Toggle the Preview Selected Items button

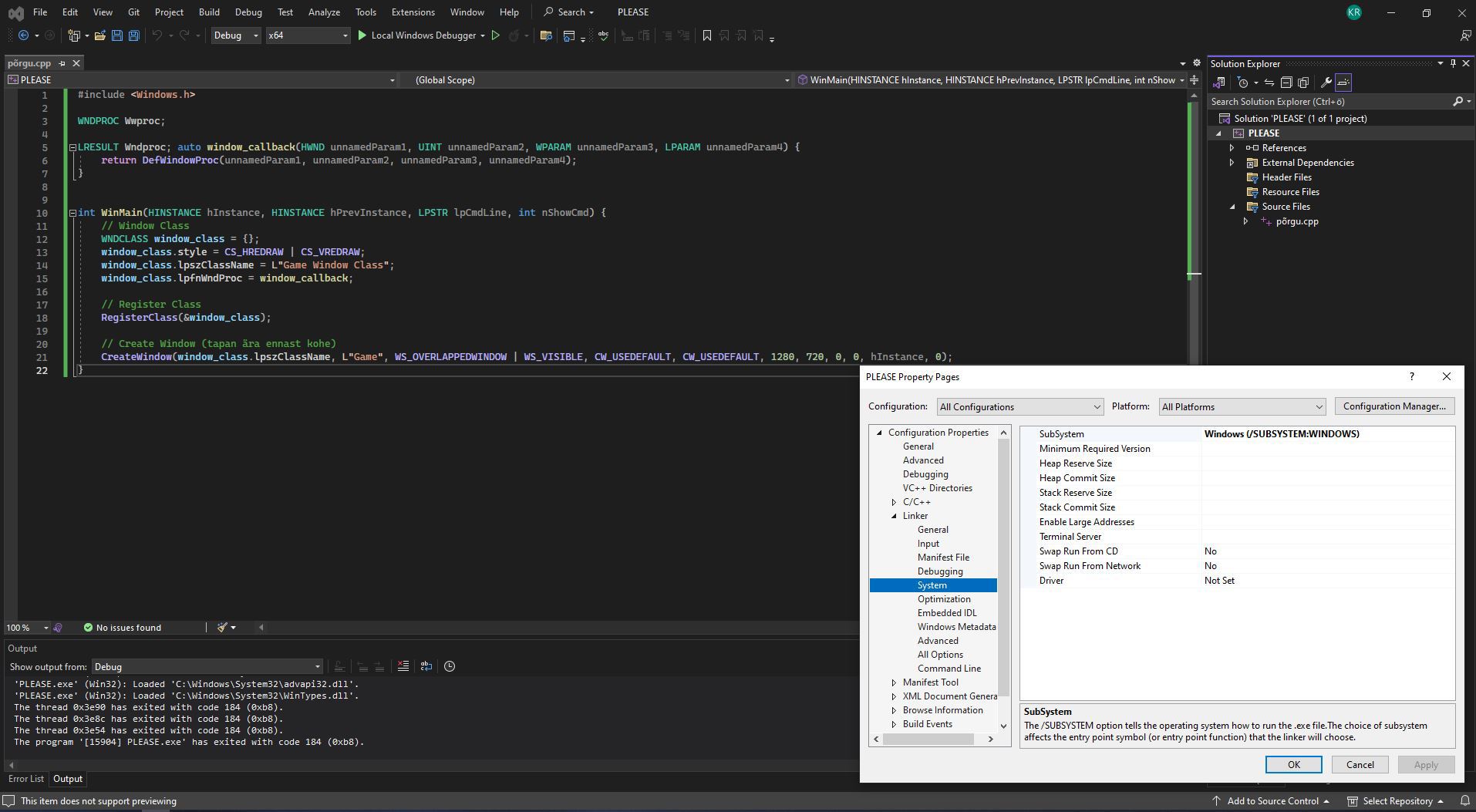(x=1343, y=83)
